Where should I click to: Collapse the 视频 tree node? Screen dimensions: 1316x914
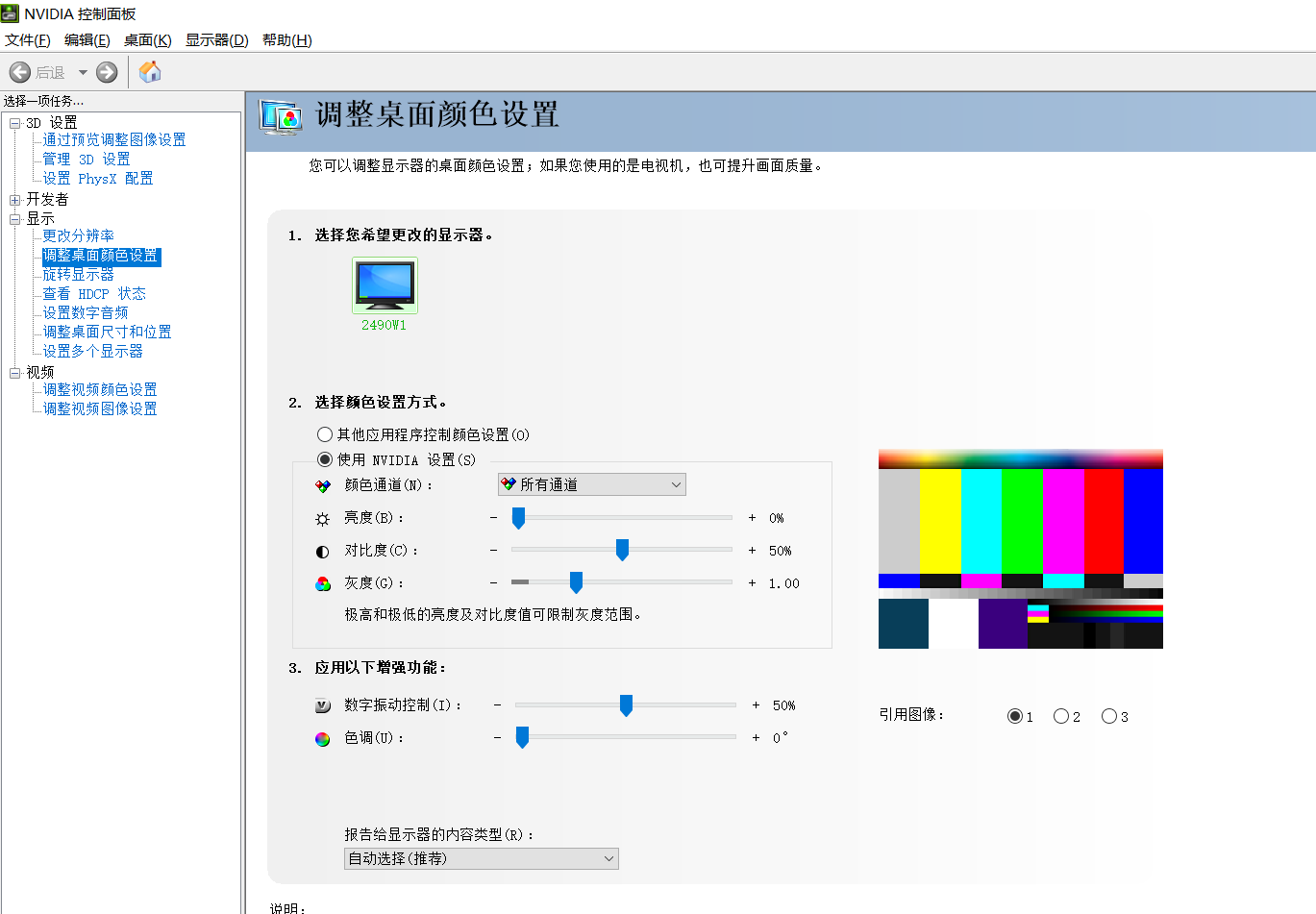point(15,373)
